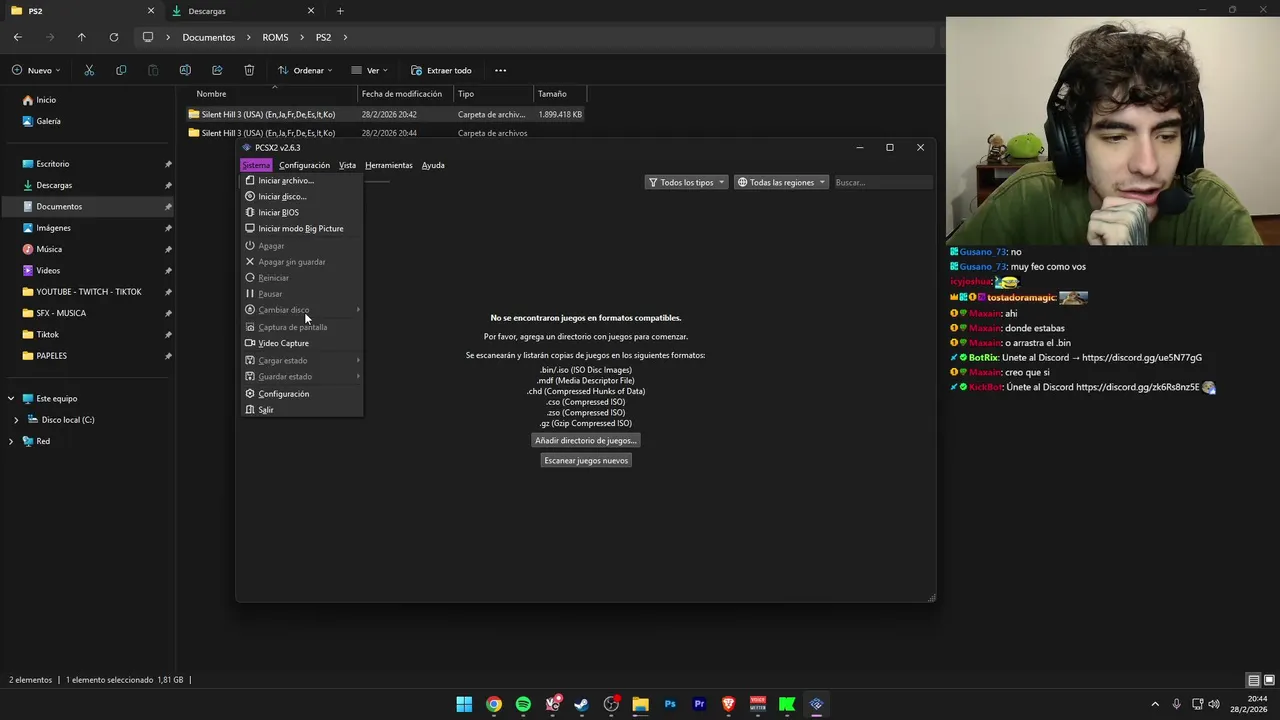The image size is (1280, 720).
Task: Open the Ordenar dropdown in Explorer
Action: (305, 70)
